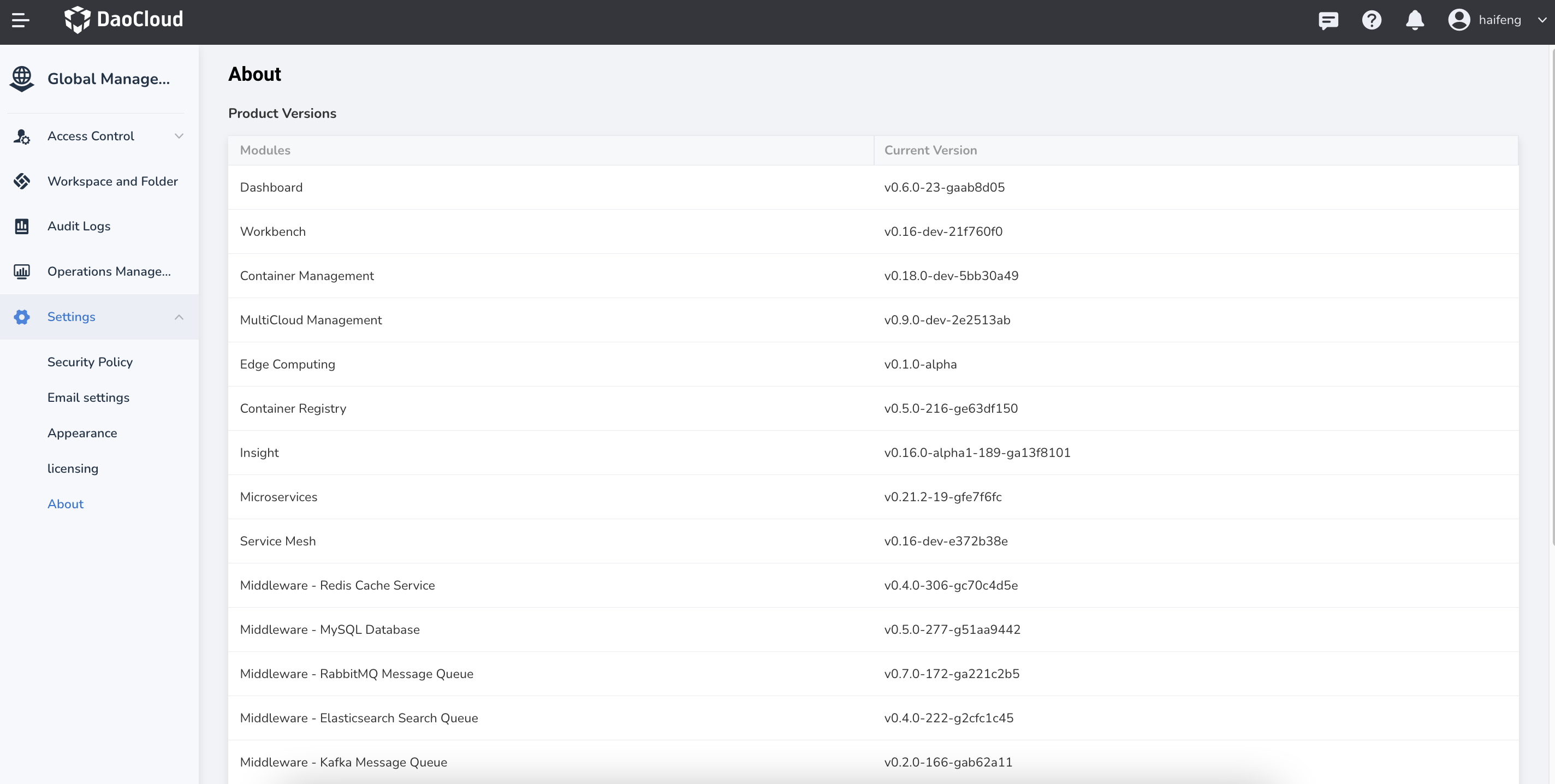The image size is (1555, 784).
Task: Click version v0.18.0-dev-5bb30a49
Action: (x=951, y=276)
